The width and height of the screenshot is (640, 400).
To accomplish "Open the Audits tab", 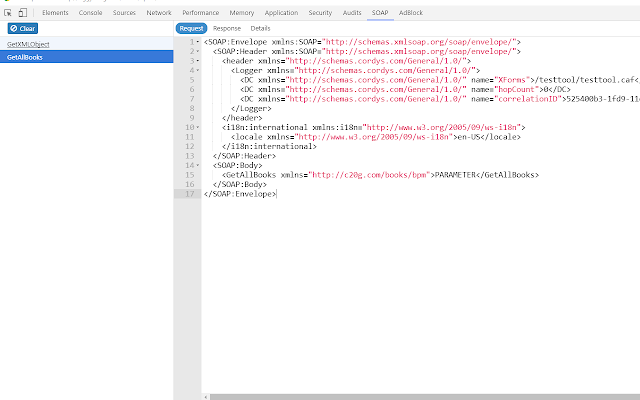I will coord(352,13).
